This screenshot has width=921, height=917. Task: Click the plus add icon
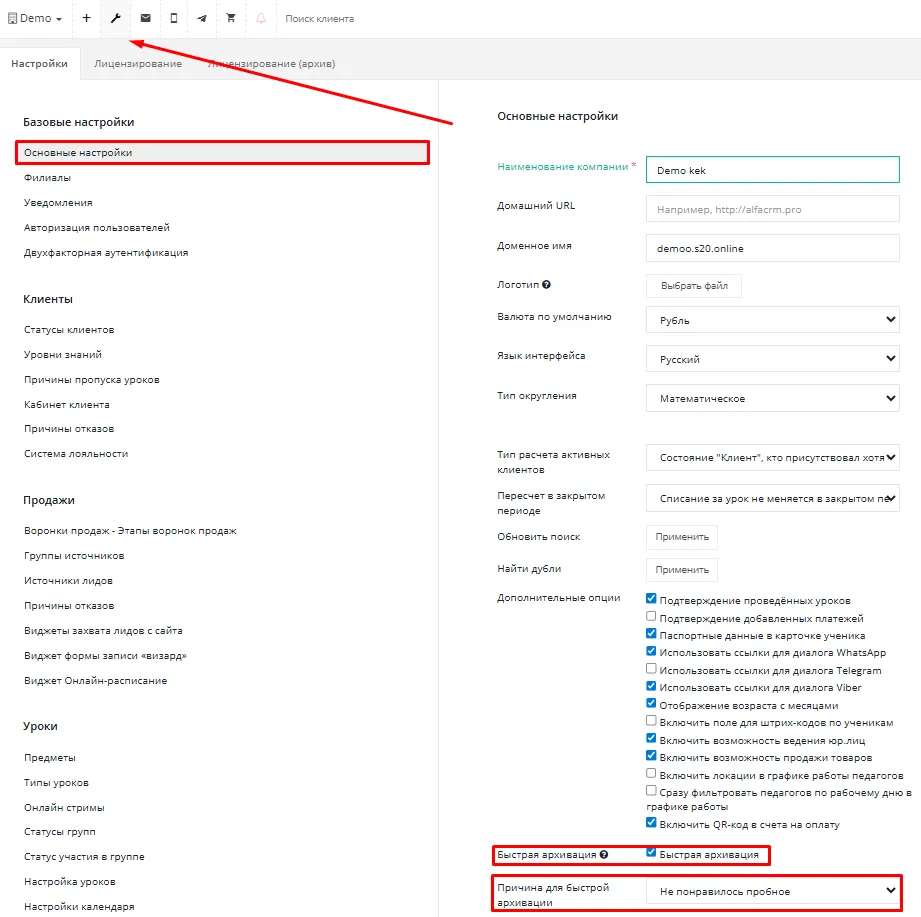[86, 18]
